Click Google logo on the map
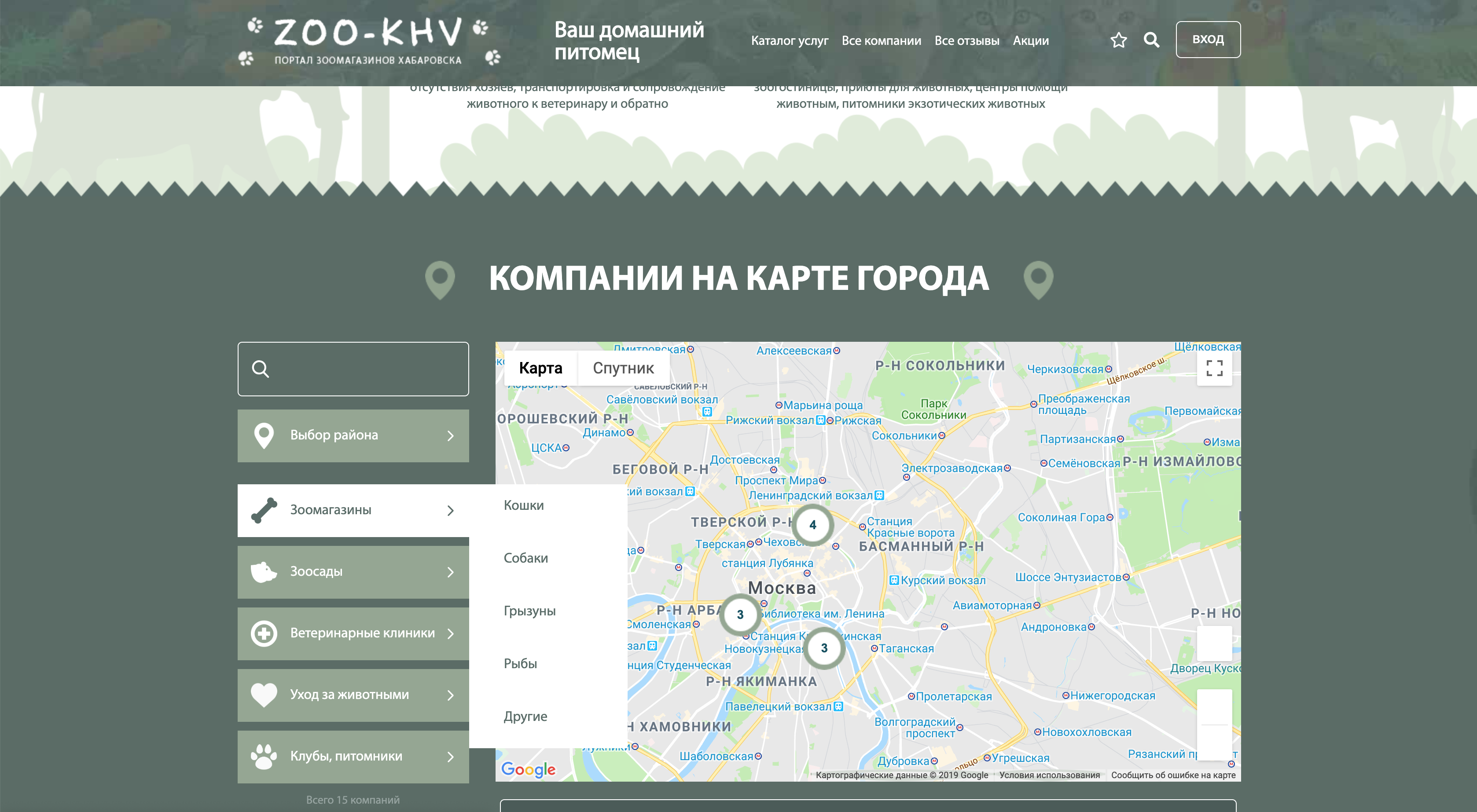Viewport: 1477px width, 812px height. click(528, 770)
